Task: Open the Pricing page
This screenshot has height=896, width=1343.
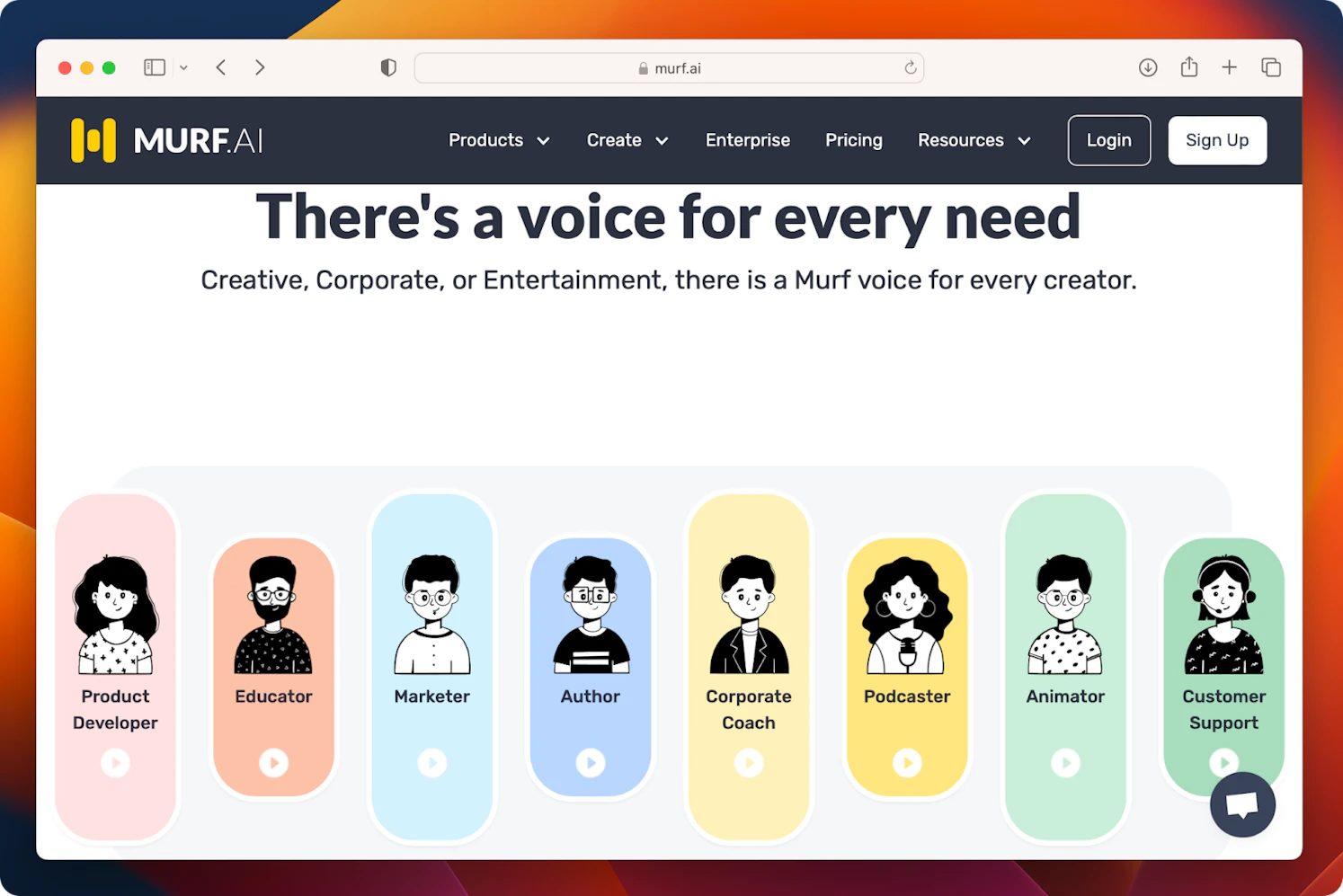Action: coord(854,140)
